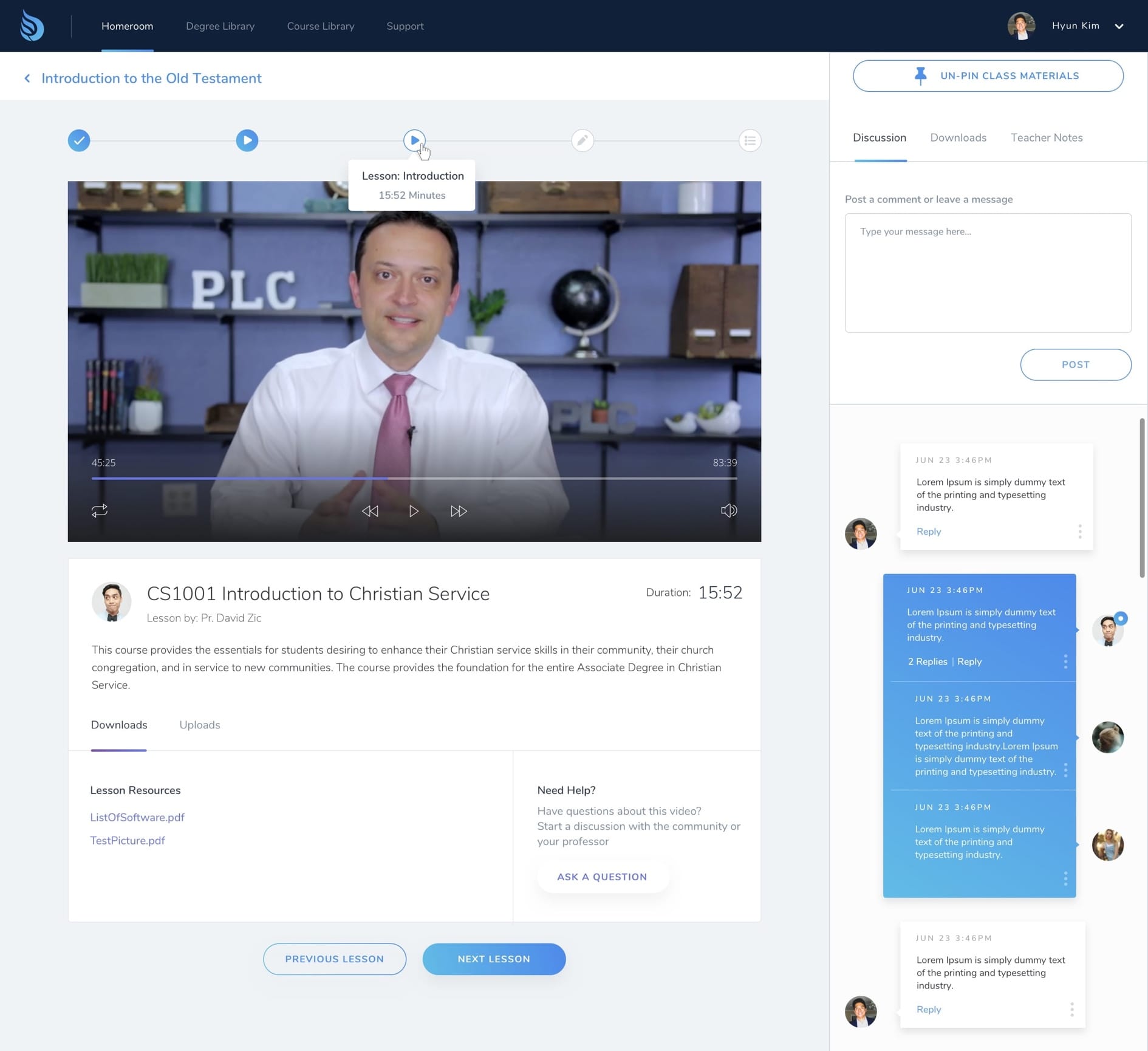Click the bow-tie avatar with the blue notification dot

click(1107, 629)
